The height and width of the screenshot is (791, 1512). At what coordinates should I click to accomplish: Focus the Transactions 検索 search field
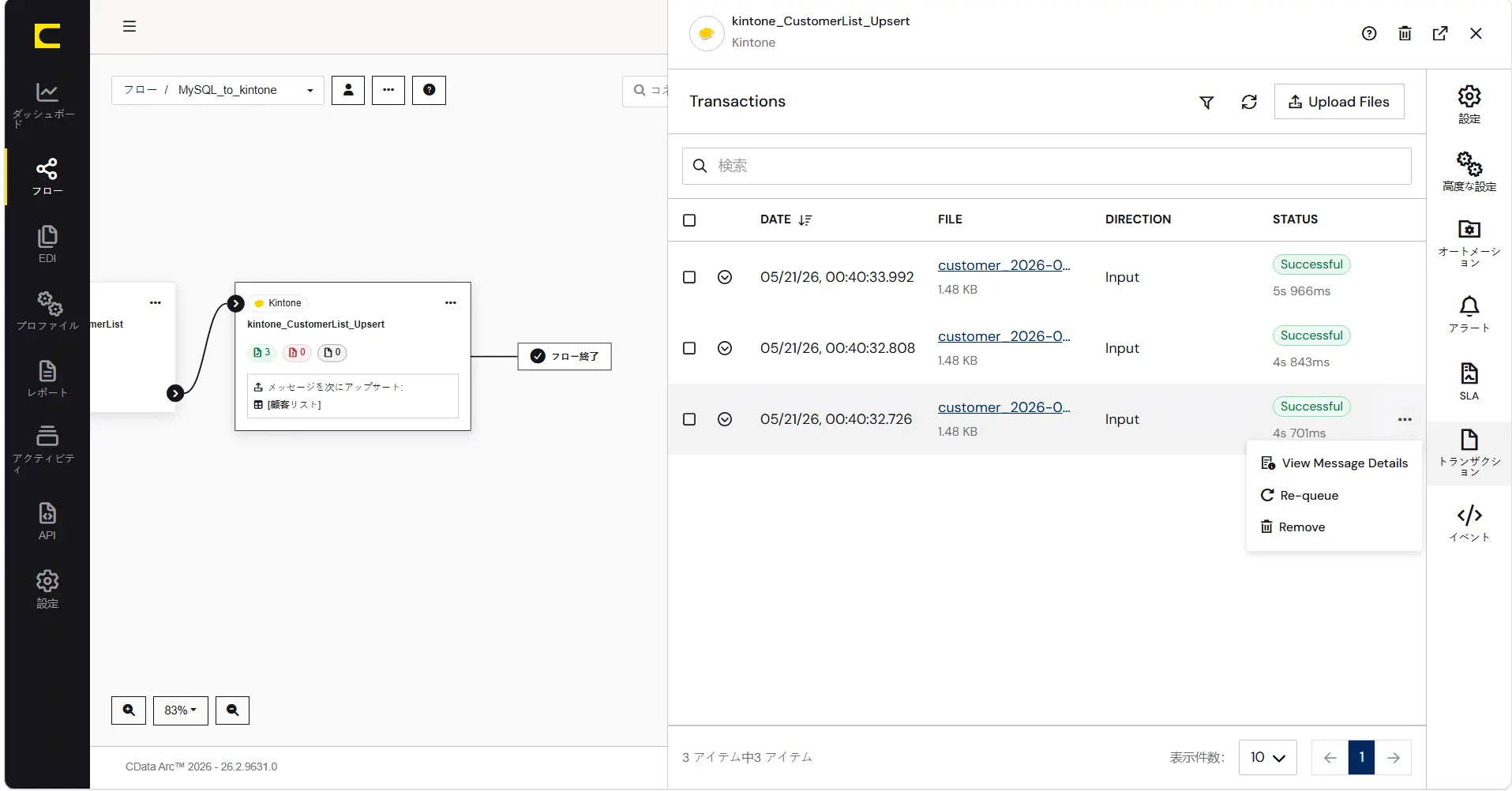point(1047,166)
